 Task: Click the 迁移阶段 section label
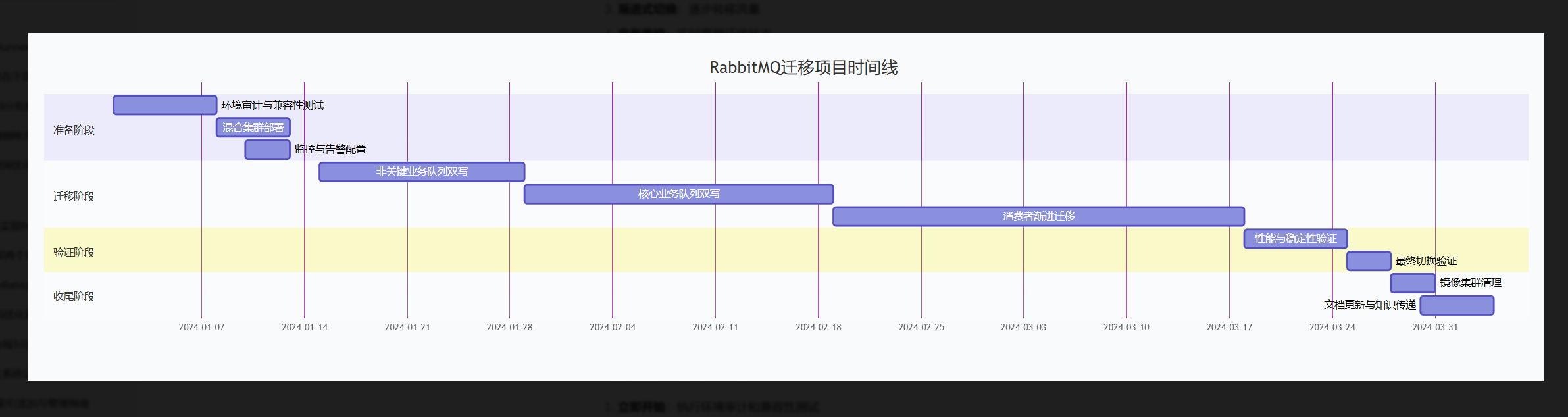(x=74, y=197)
